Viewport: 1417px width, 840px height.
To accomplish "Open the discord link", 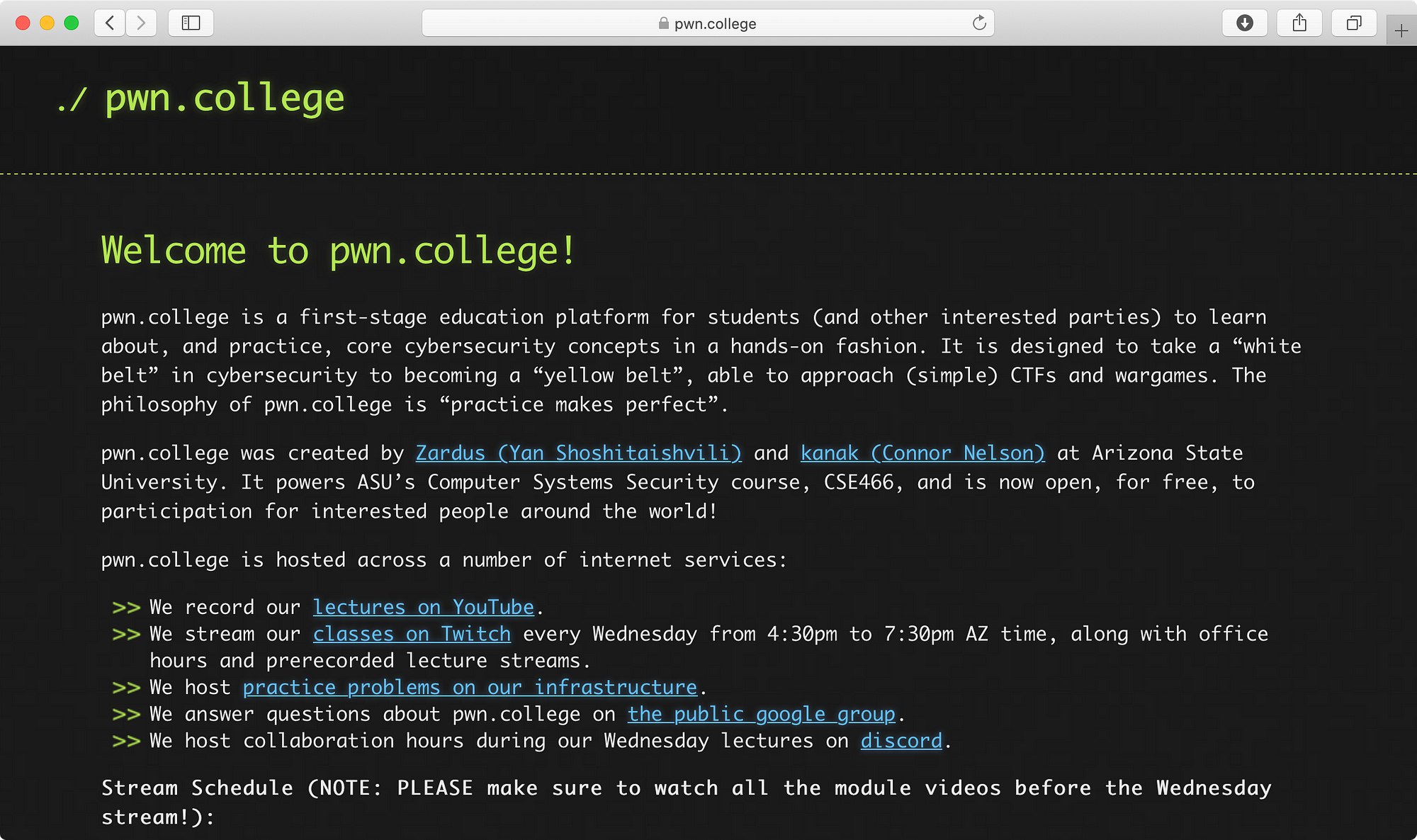I will coord(901,741).
